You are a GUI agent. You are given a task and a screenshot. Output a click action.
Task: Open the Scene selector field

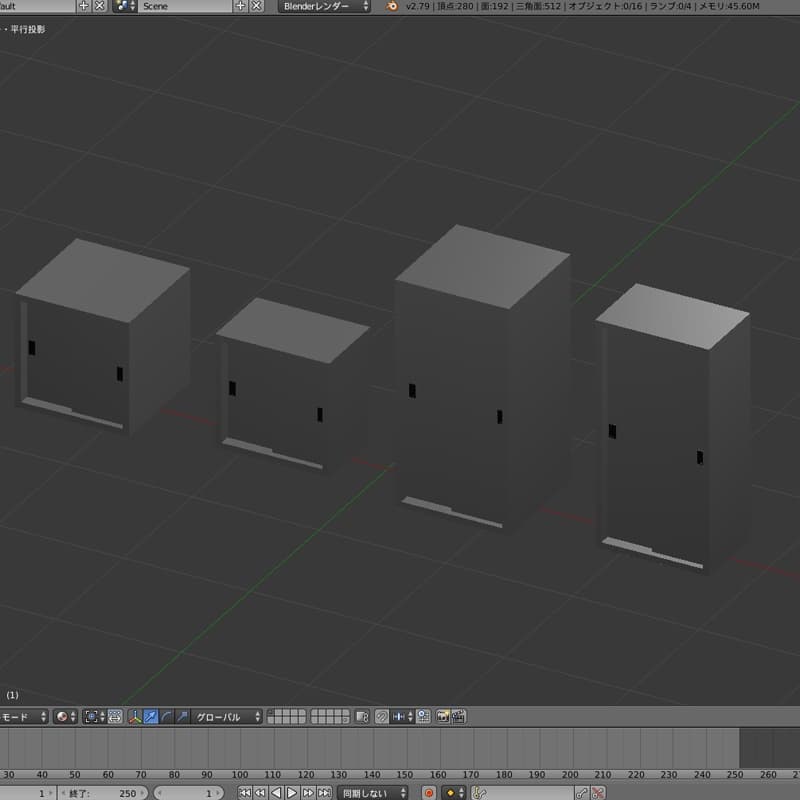point(185,6)
